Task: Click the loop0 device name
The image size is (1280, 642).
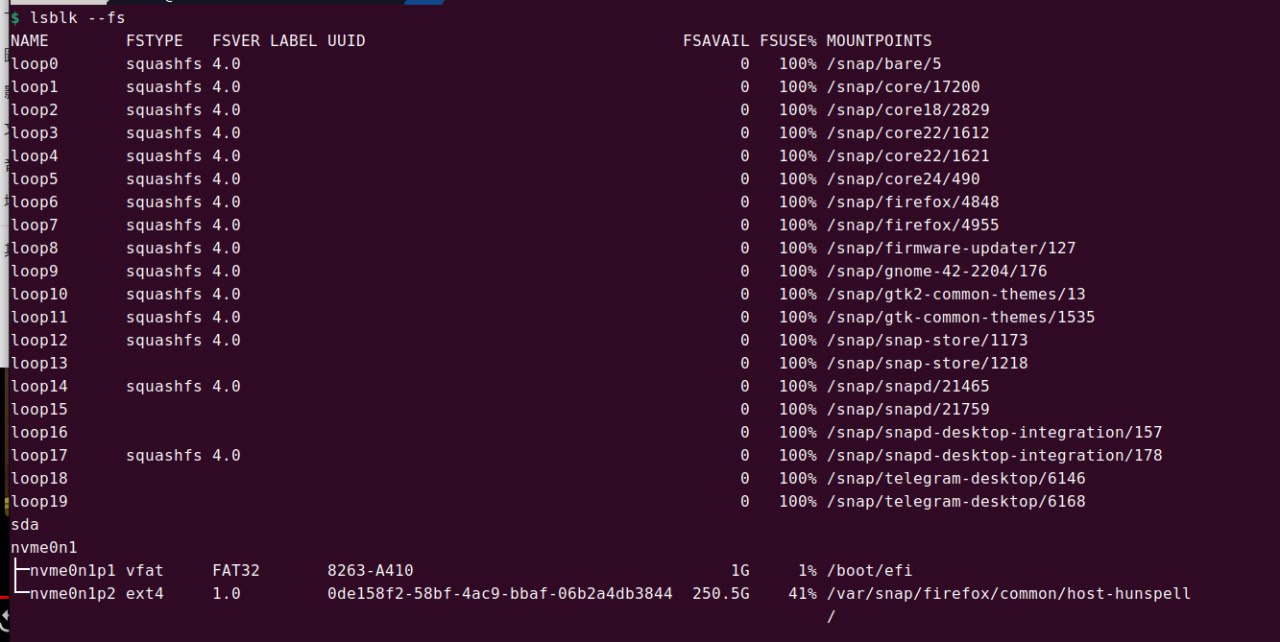Action: (34, 64)
